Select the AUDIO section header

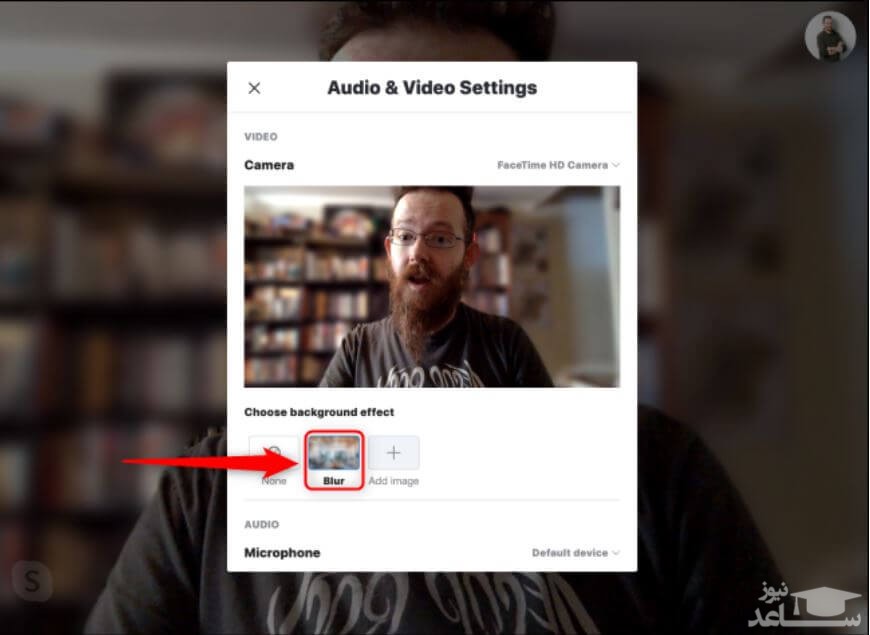tap(262, 525)
